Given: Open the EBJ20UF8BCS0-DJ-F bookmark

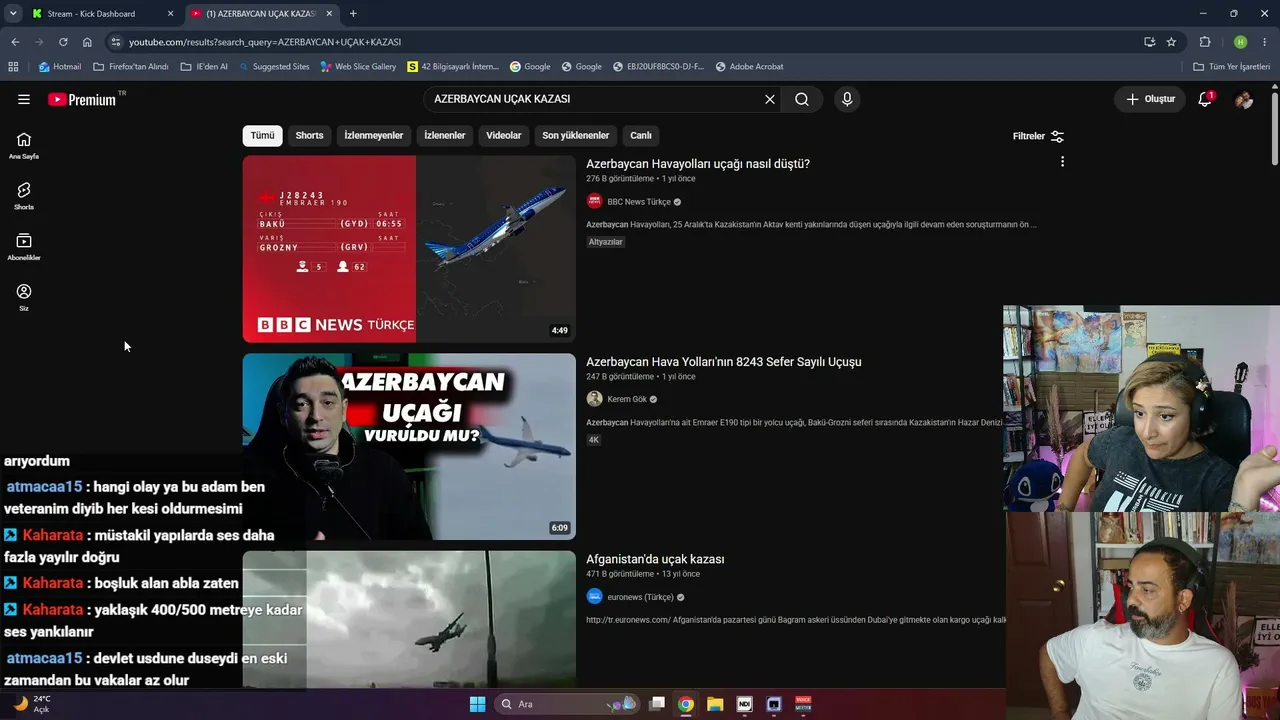Looking at the screenshot, I should pyautogui.click(x=657, y=67).
